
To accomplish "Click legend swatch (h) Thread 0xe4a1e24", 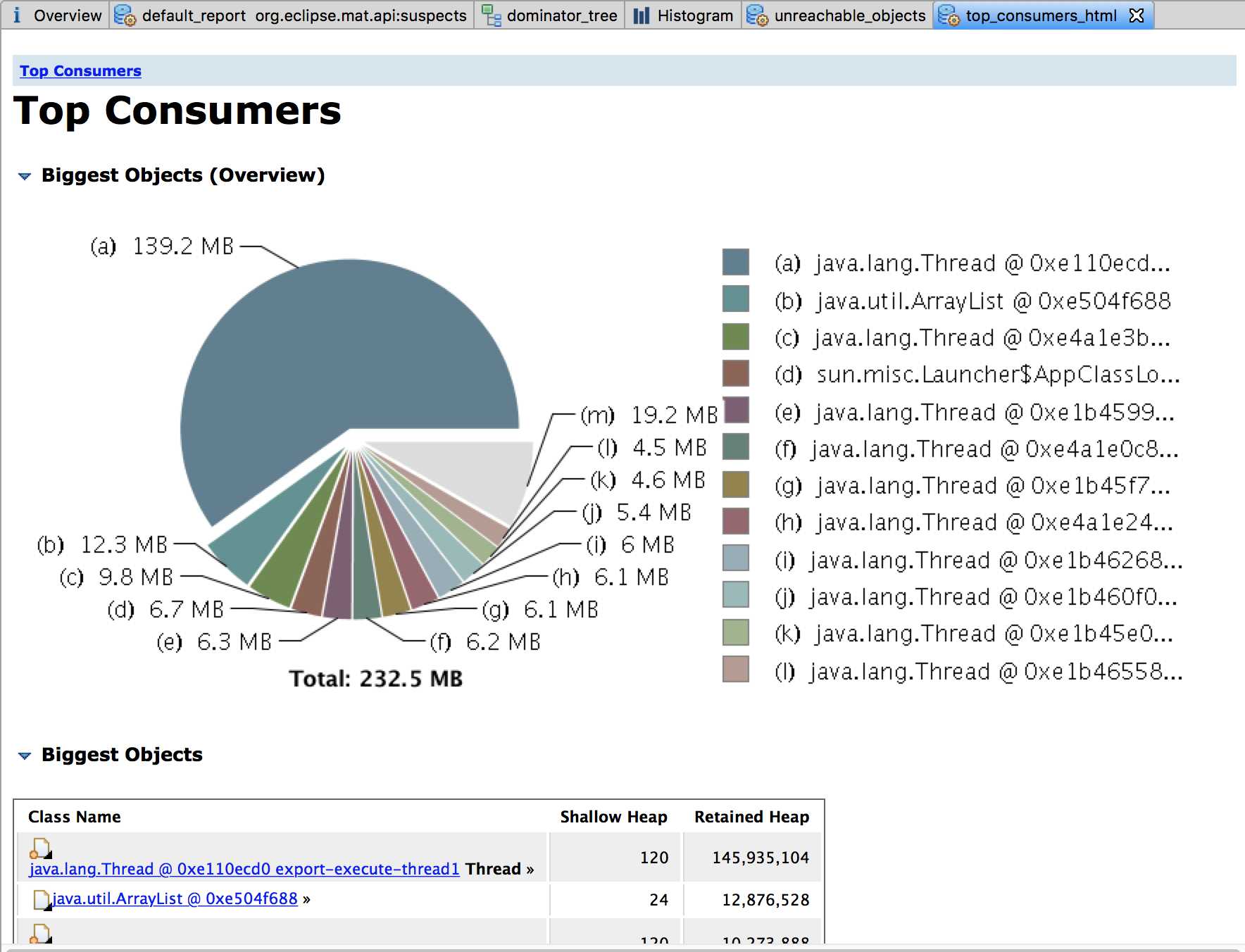I will point(736,521).
